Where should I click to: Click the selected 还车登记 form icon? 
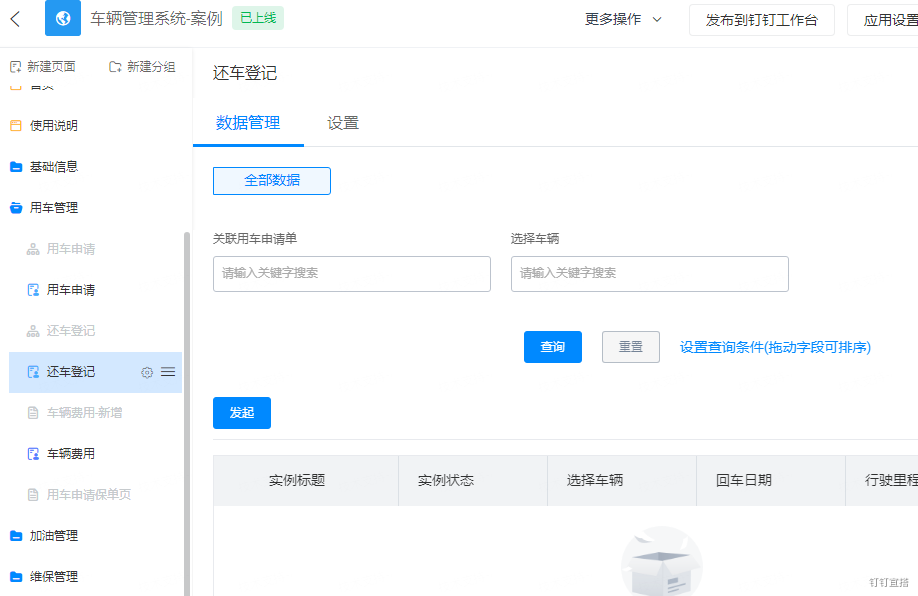tap(33, 372)
